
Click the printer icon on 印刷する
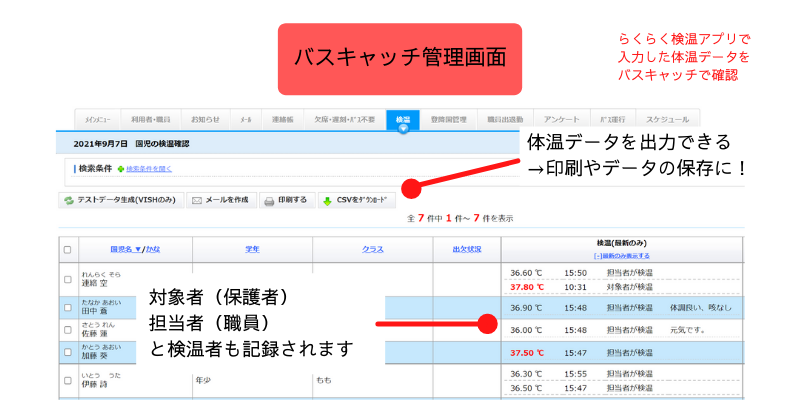(x=269, y=200)
